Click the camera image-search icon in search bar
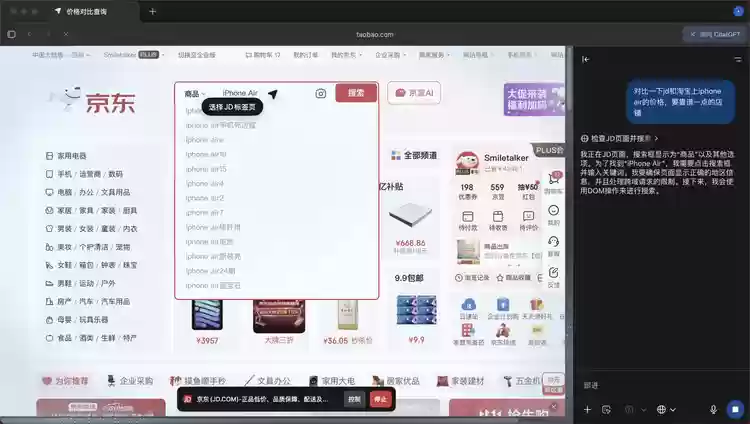The height and width of the screenshot is (424, 750). coord(321,93)
